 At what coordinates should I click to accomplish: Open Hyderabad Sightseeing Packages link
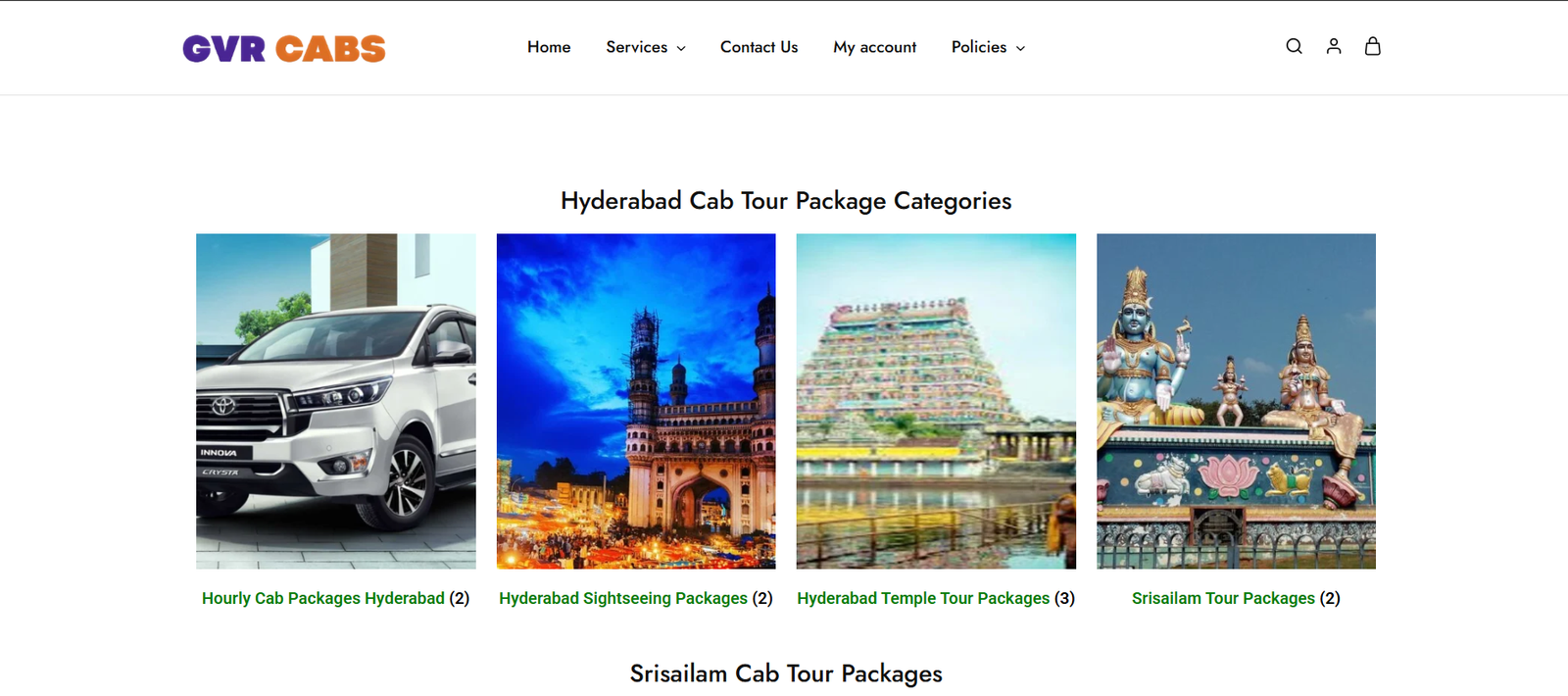coord(623,598)
